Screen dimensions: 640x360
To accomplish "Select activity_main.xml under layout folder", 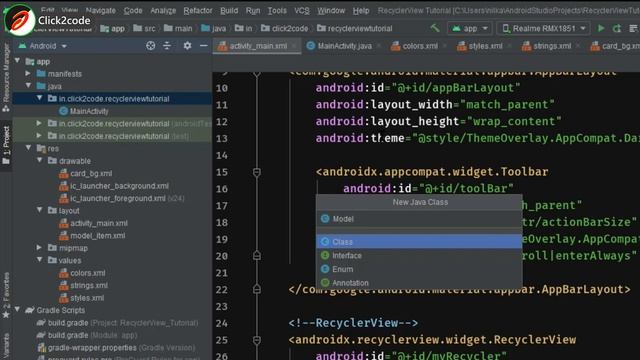I will (93, 223).
